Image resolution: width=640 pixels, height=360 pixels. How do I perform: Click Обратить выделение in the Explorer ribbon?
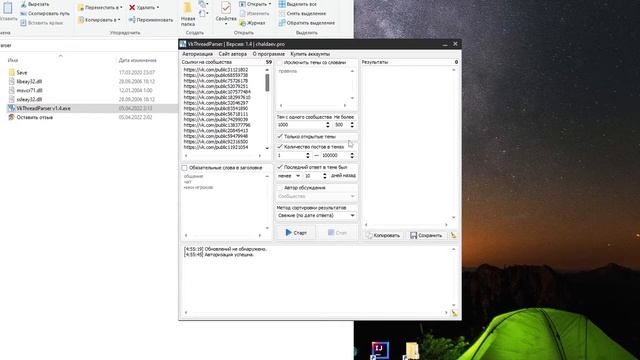click(x=307, y=23)
